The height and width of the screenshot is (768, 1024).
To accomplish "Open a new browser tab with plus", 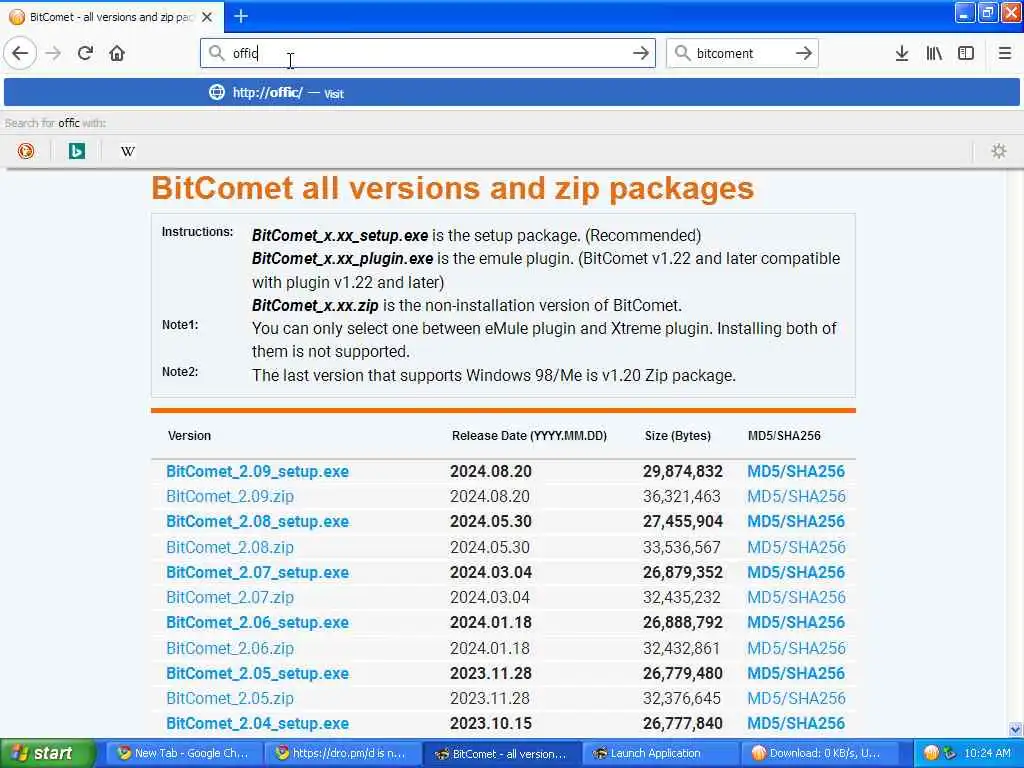I will point(240,16).
